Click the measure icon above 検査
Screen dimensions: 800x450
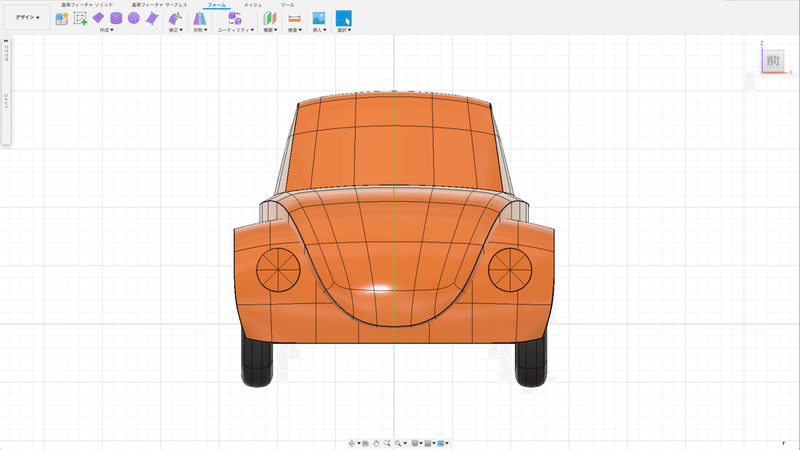pos(294,18)
